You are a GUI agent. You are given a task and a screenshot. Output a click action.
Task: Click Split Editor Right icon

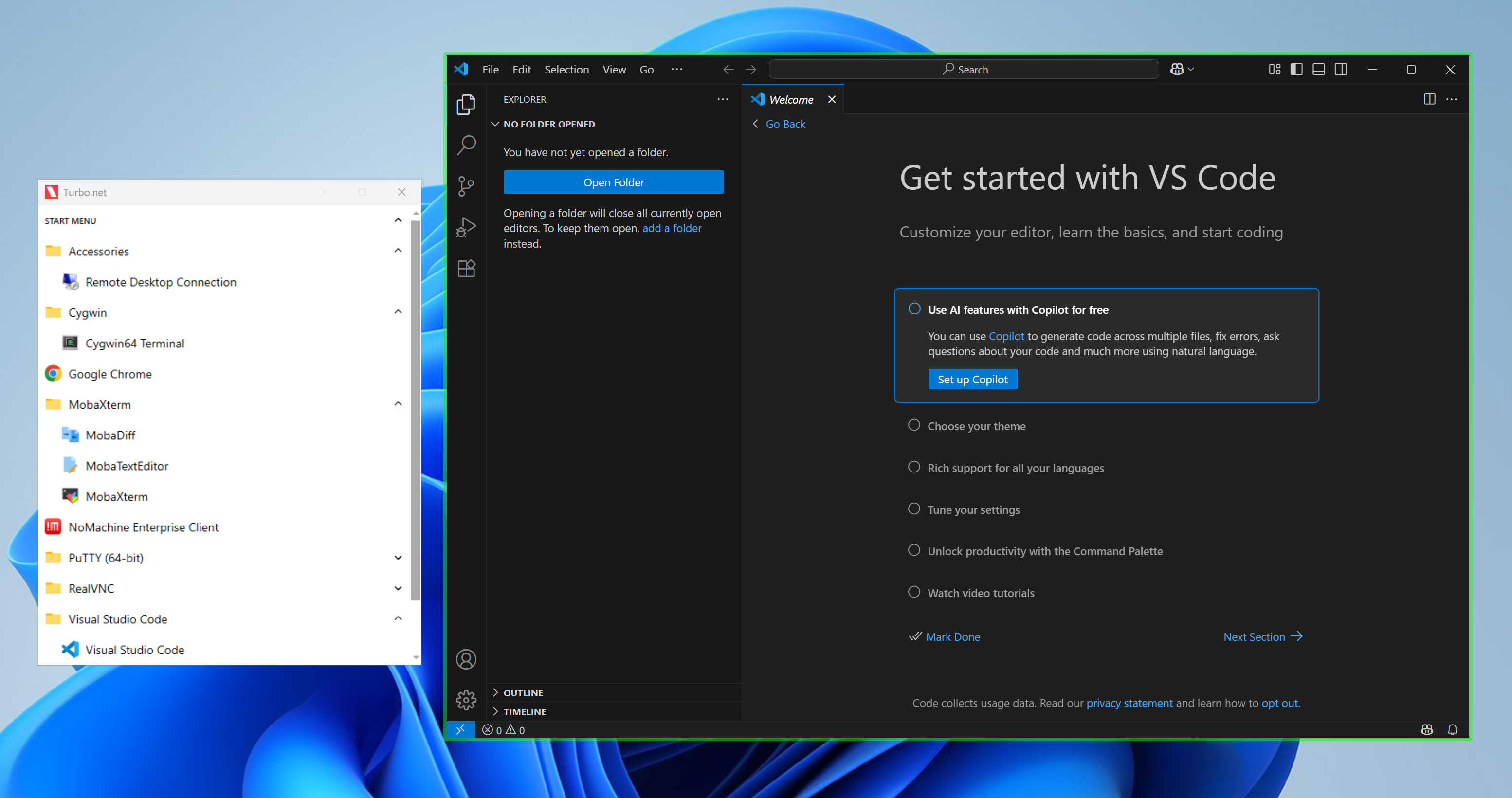coord(1430,99)
